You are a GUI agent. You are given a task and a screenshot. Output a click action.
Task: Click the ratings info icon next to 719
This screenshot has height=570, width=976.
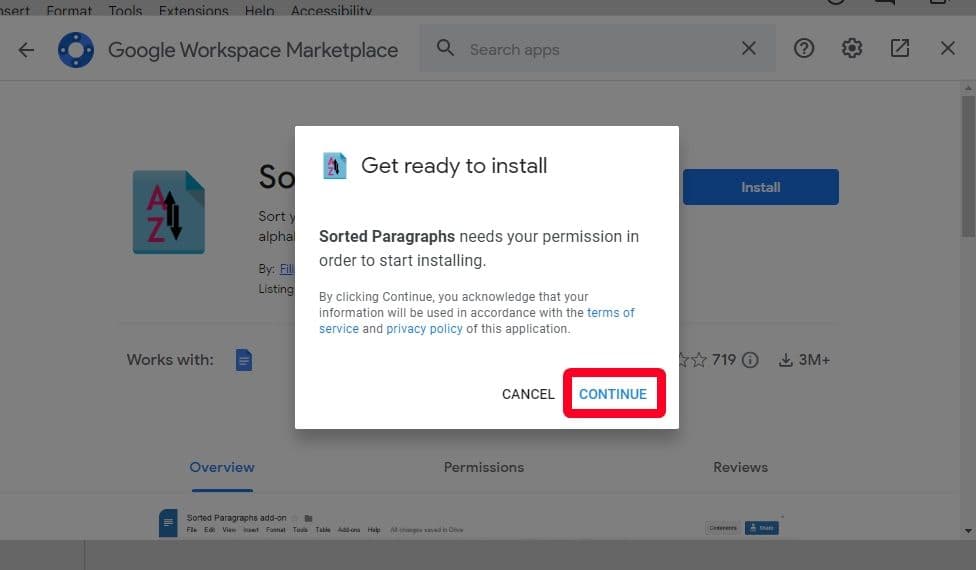click(x=750, y=360)
